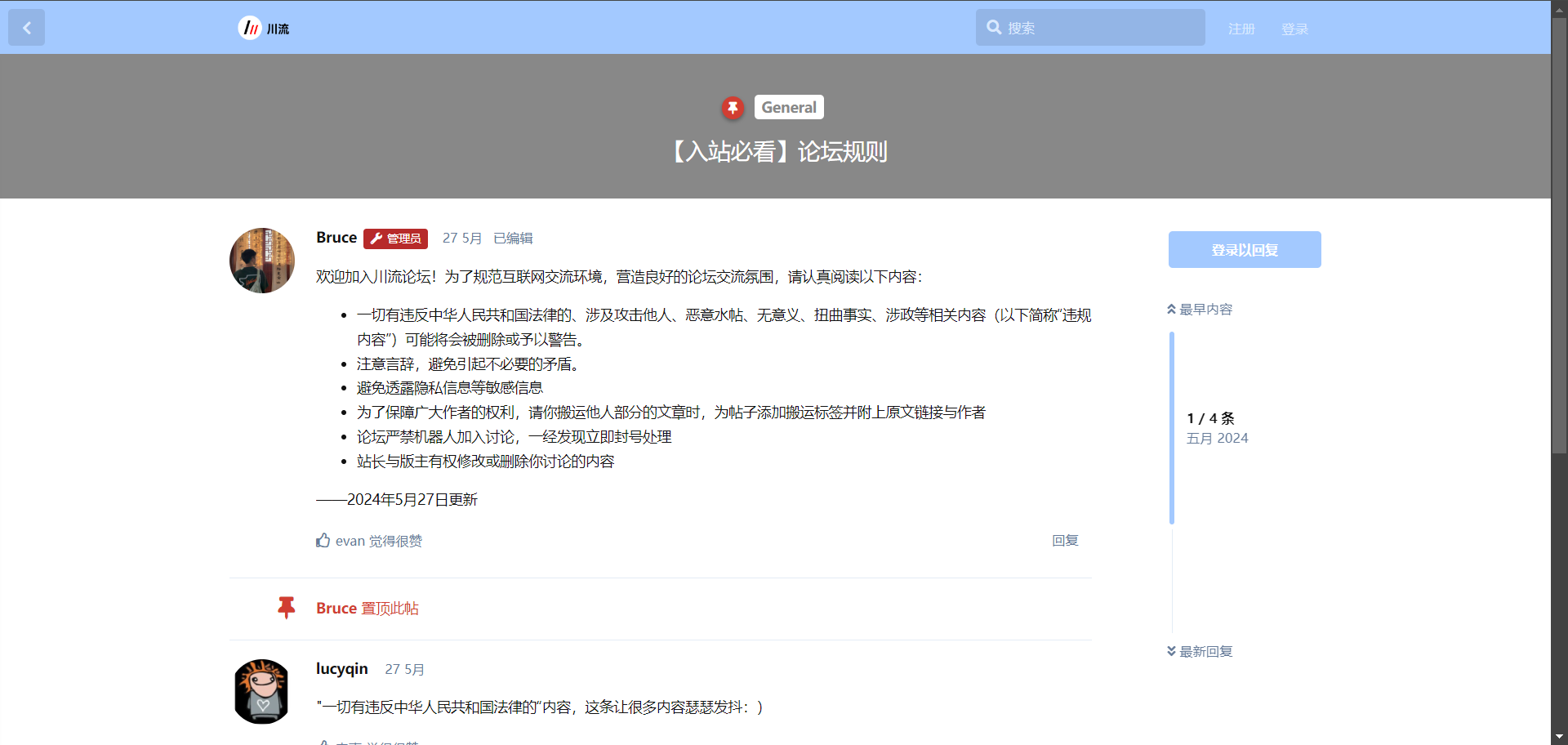Click 回复 on Bruce's post
This screenshot has width=1568, height=745.
[1065, 541]
